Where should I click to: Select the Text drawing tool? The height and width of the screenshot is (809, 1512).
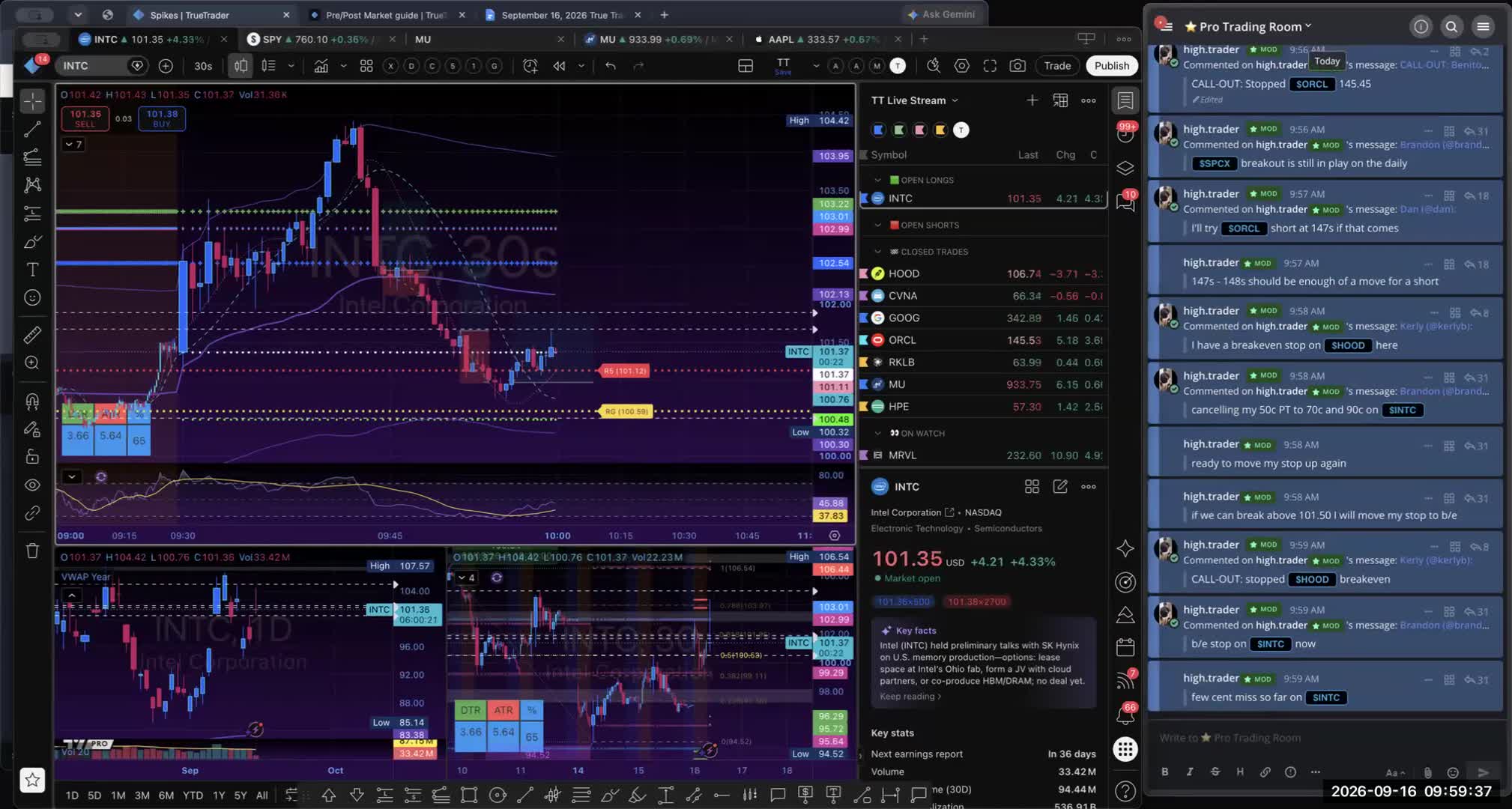coord(32,270)
